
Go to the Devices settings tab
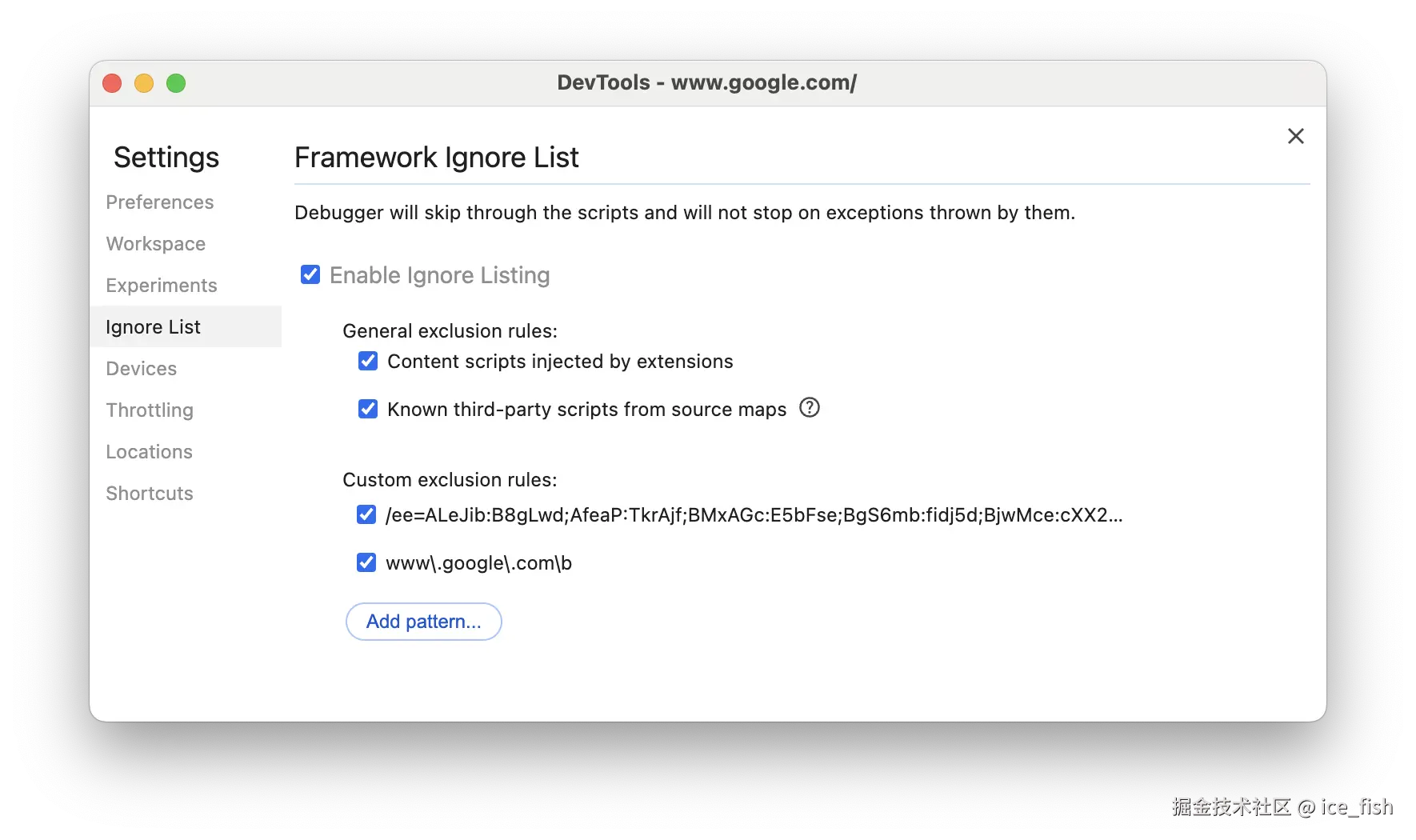pos(142,369)
